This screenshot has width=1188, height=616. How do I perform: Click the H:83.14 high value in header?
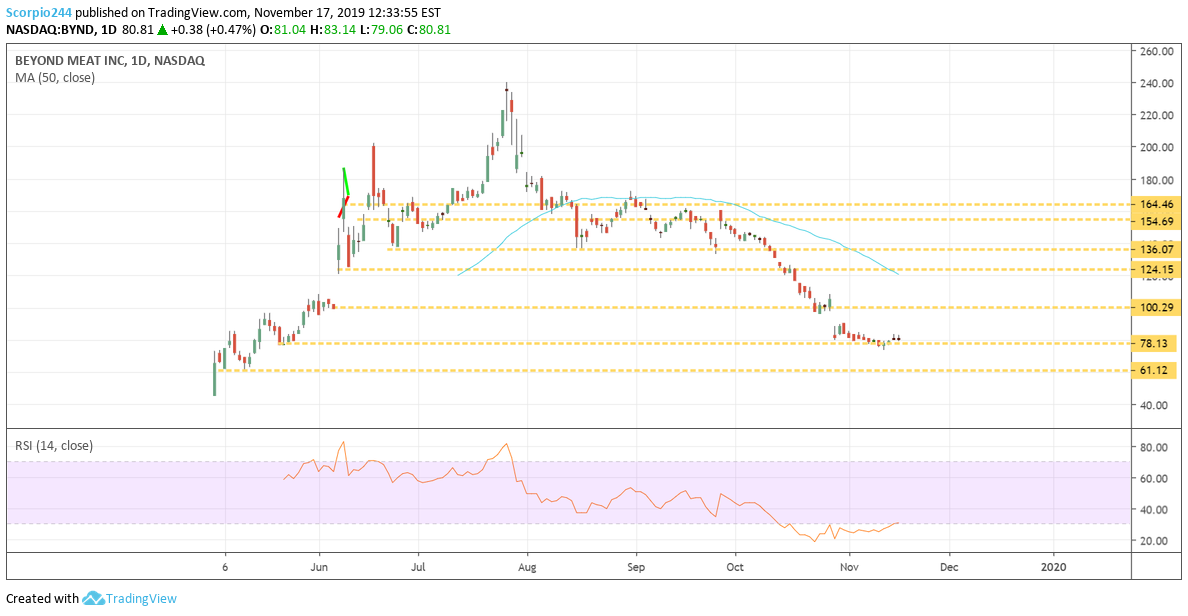click(335, 30)
